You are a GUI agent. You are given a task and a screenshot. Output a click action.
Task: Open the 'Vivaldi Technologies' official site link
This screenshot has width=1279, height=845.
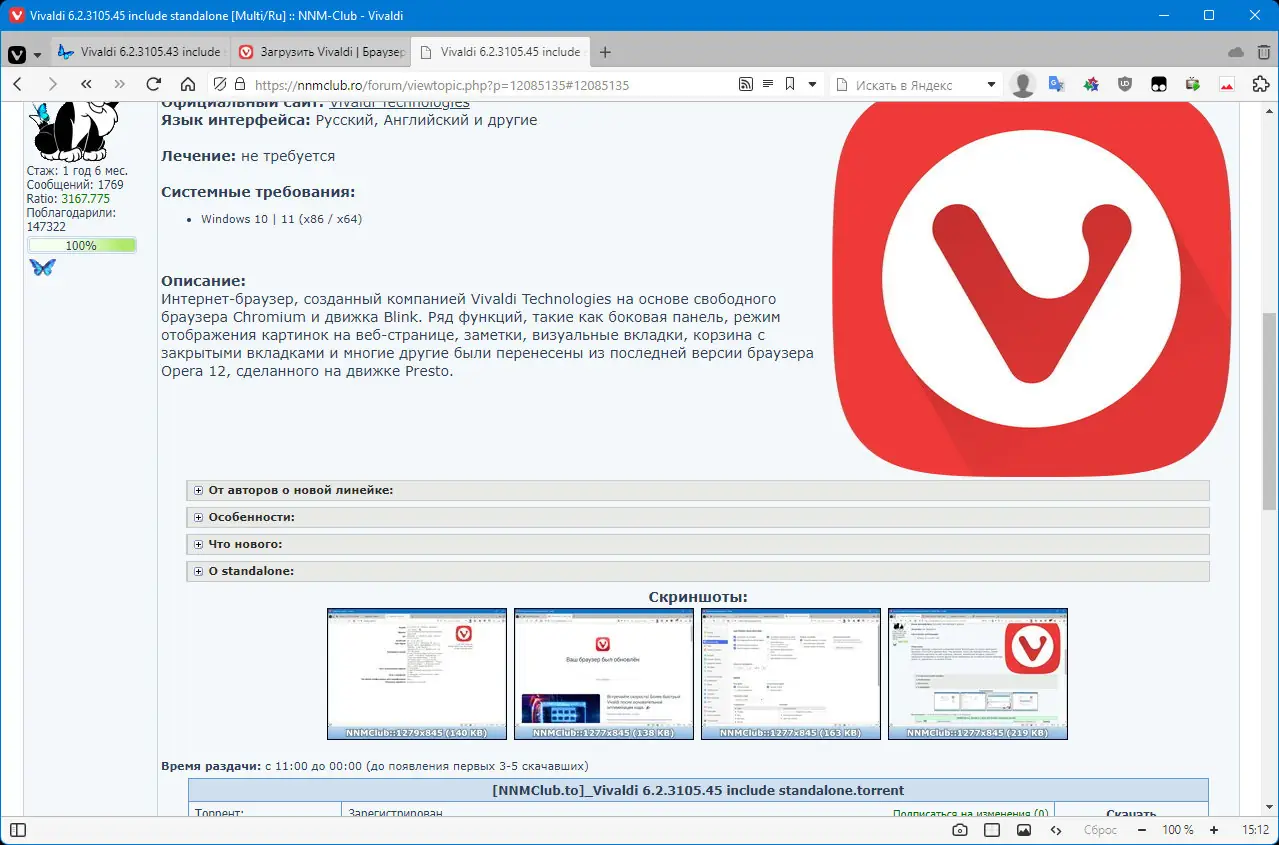pos(399,103)
